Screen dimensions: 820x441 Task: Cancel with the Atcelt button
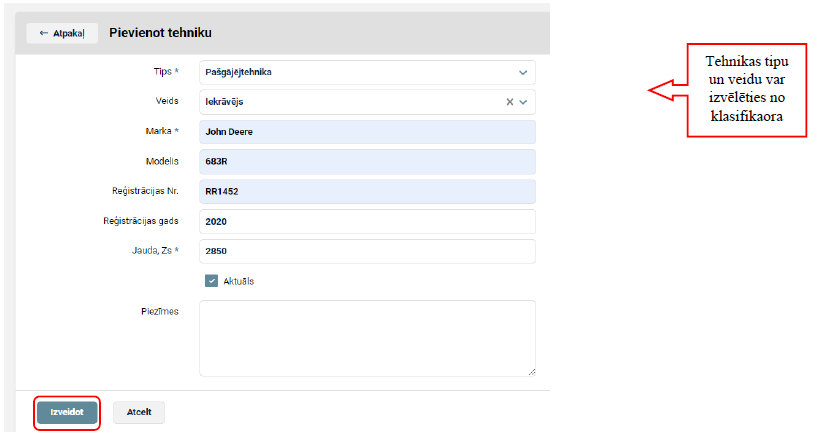(138, 412)
